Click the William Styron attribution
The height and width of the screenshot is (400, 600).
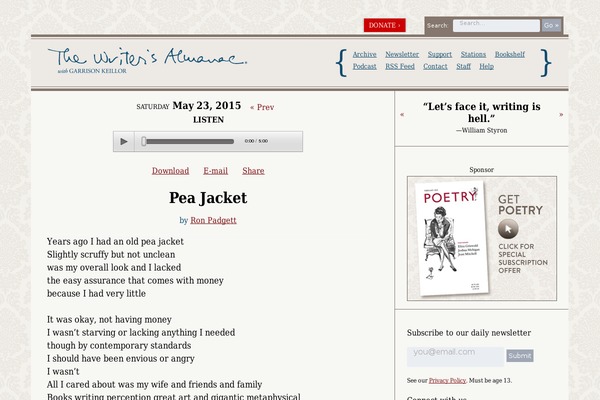pos(481,131)
